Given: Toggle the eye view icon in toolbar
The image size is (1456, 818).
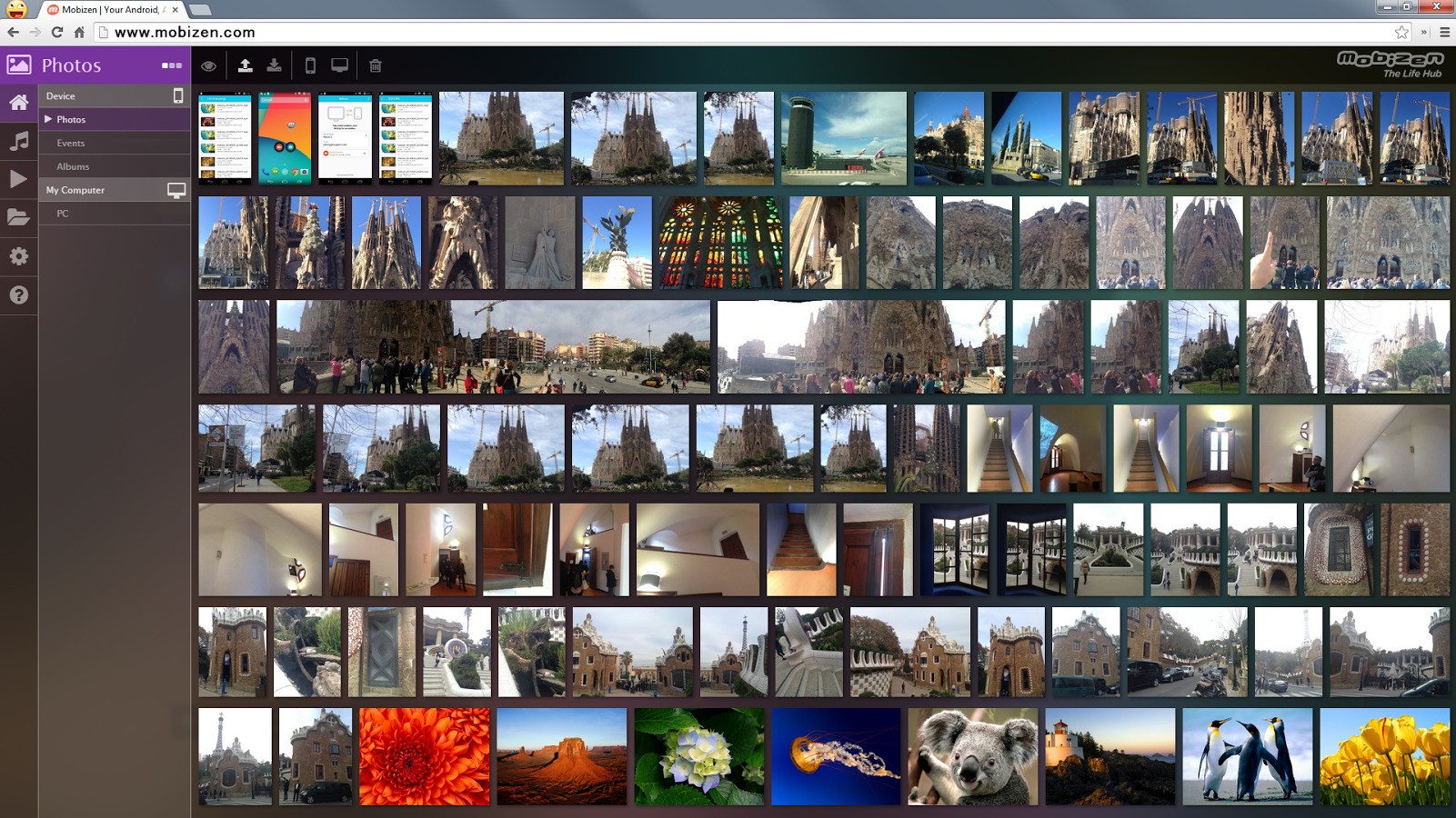Looking at the screenshot, I should pyautogui.click(x=209, y=65).
